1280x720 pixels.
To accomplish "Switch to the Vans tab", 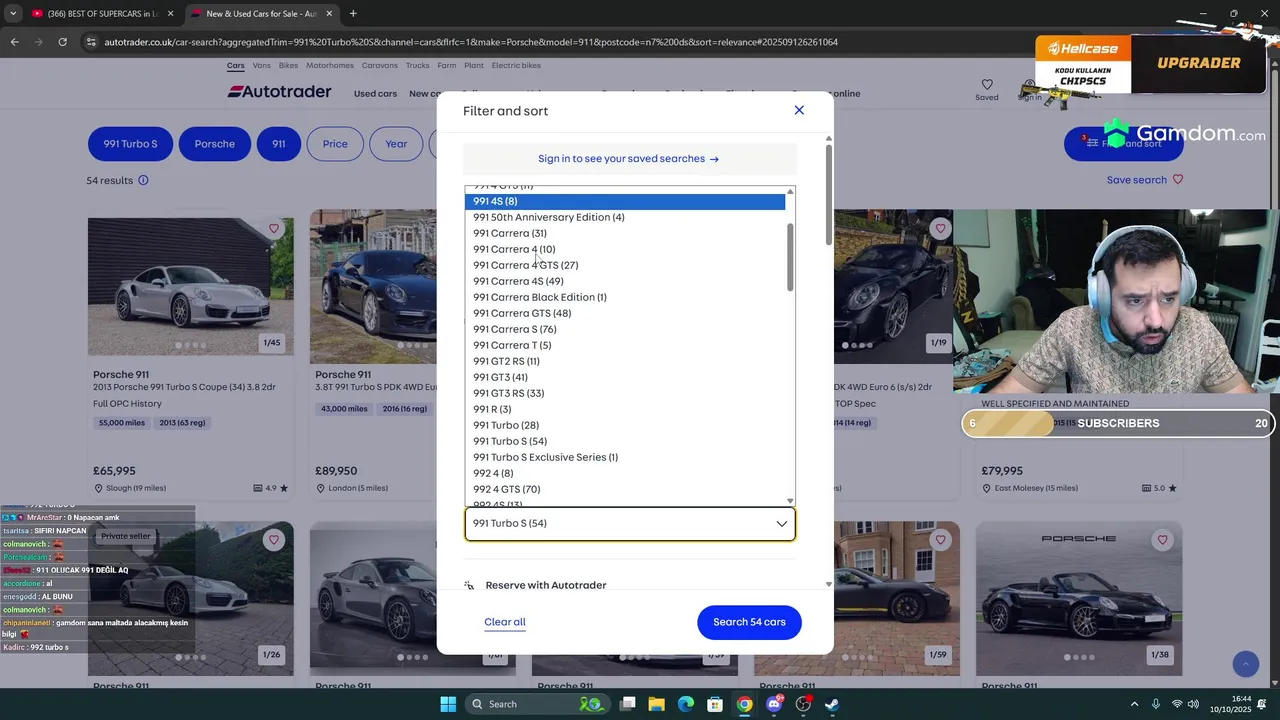I will click(x=262, y=65).
